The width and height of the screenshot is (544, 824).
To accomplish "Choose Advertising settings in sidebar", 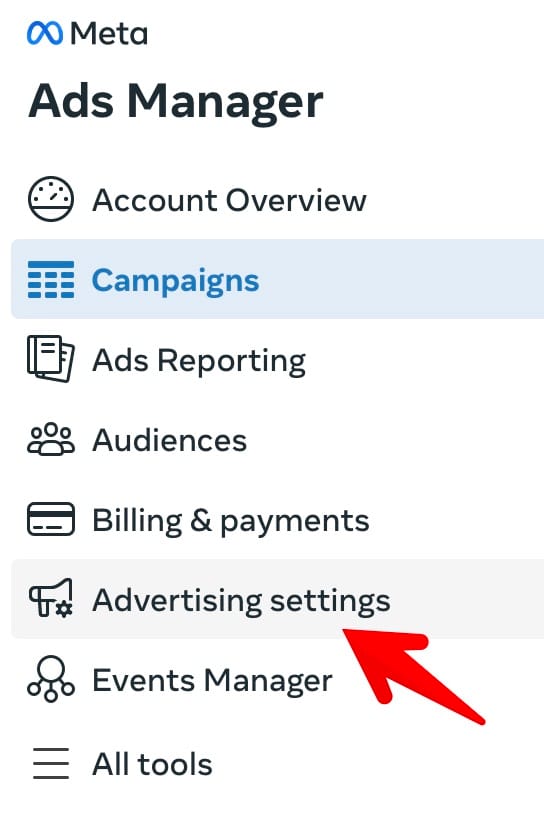I will point(278,599).
